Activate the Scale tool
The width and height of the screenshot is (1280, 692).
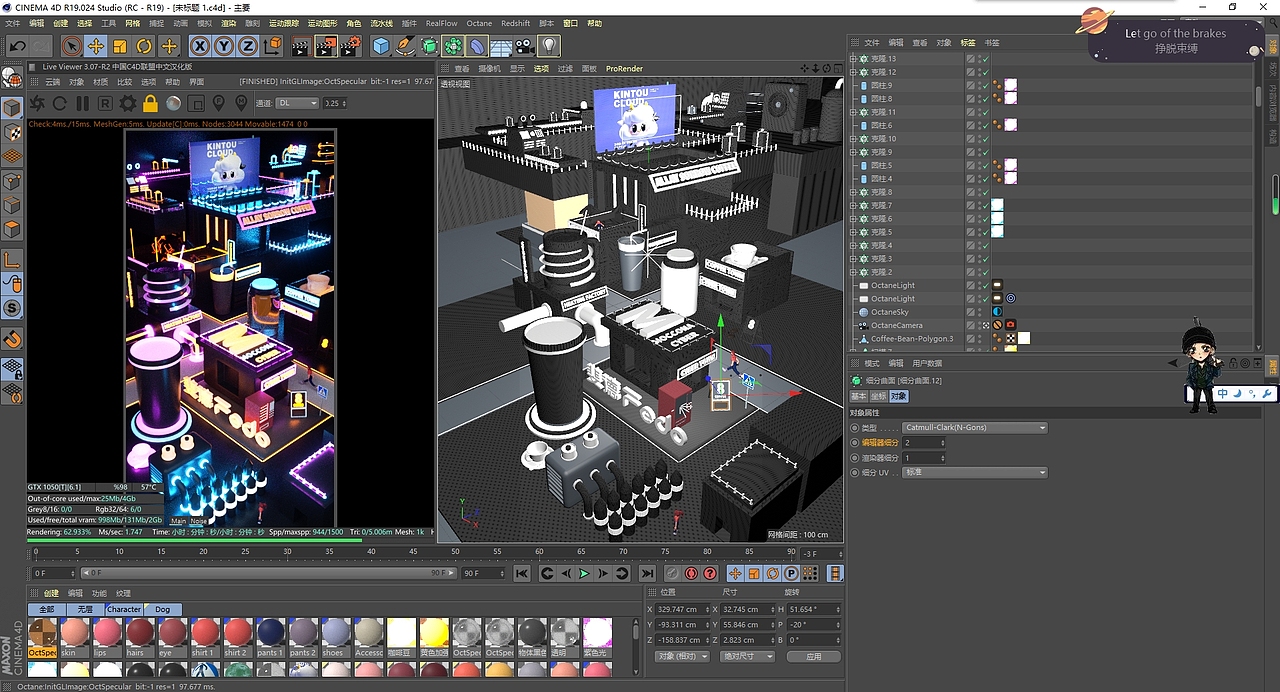[x=119, y=46]
